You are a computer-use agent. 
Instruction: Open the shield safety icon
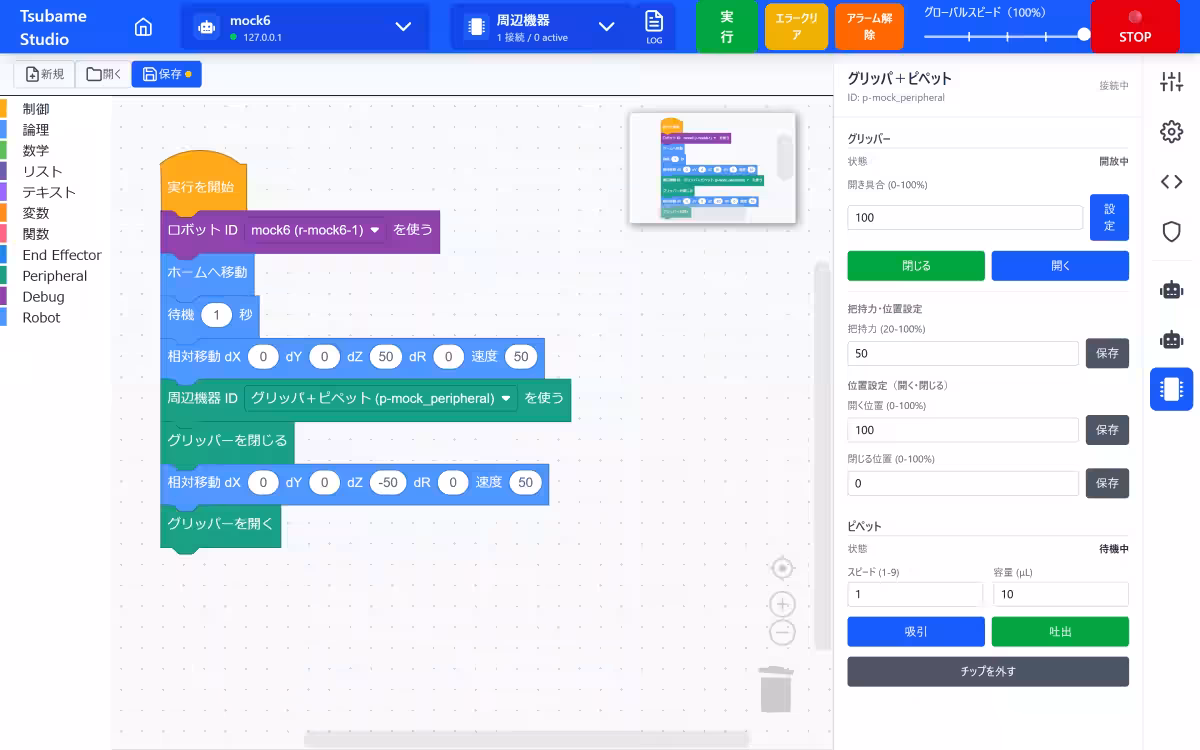click(x=1171, y=232)
